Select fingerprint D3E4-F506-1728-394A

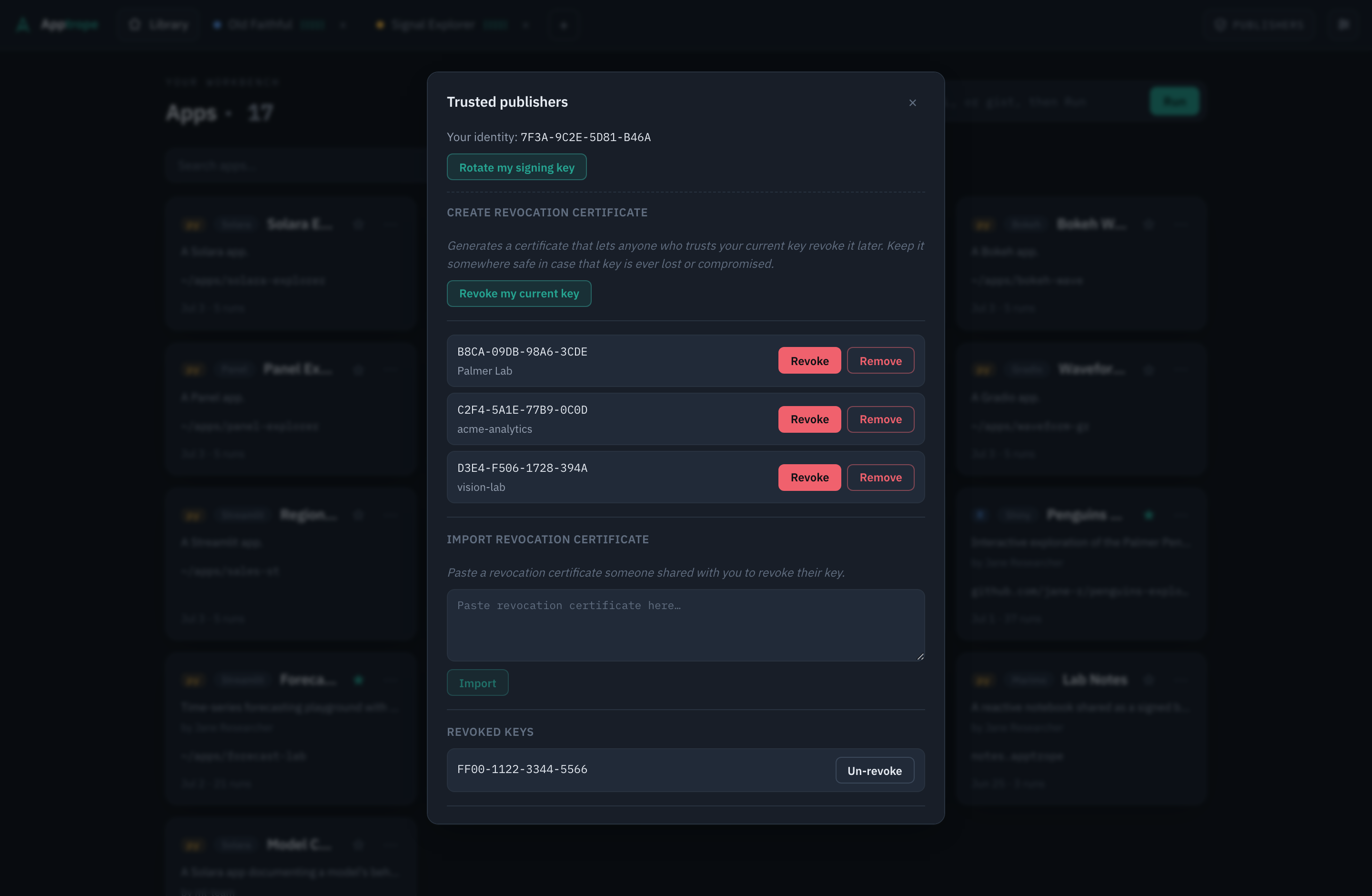(522, 468)
